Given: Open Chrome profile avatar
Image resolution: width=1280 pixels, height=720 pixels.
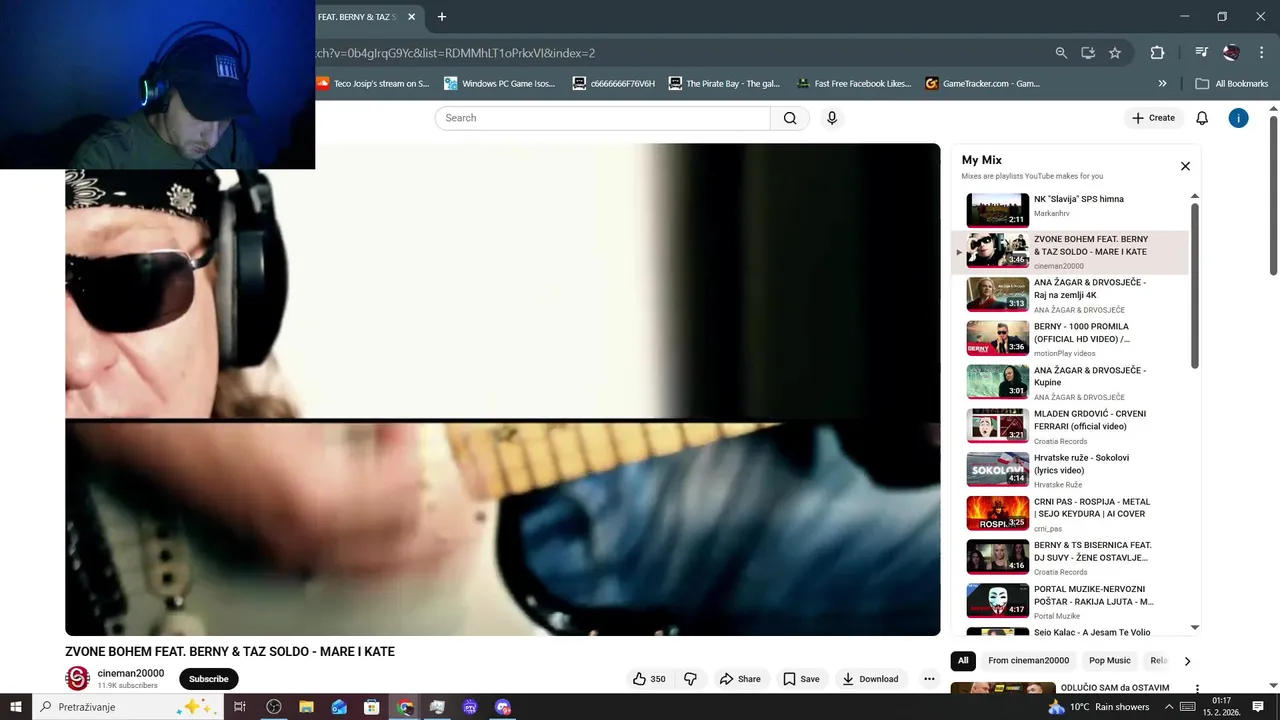Looking at the screenshot, I should (1231, 53).
